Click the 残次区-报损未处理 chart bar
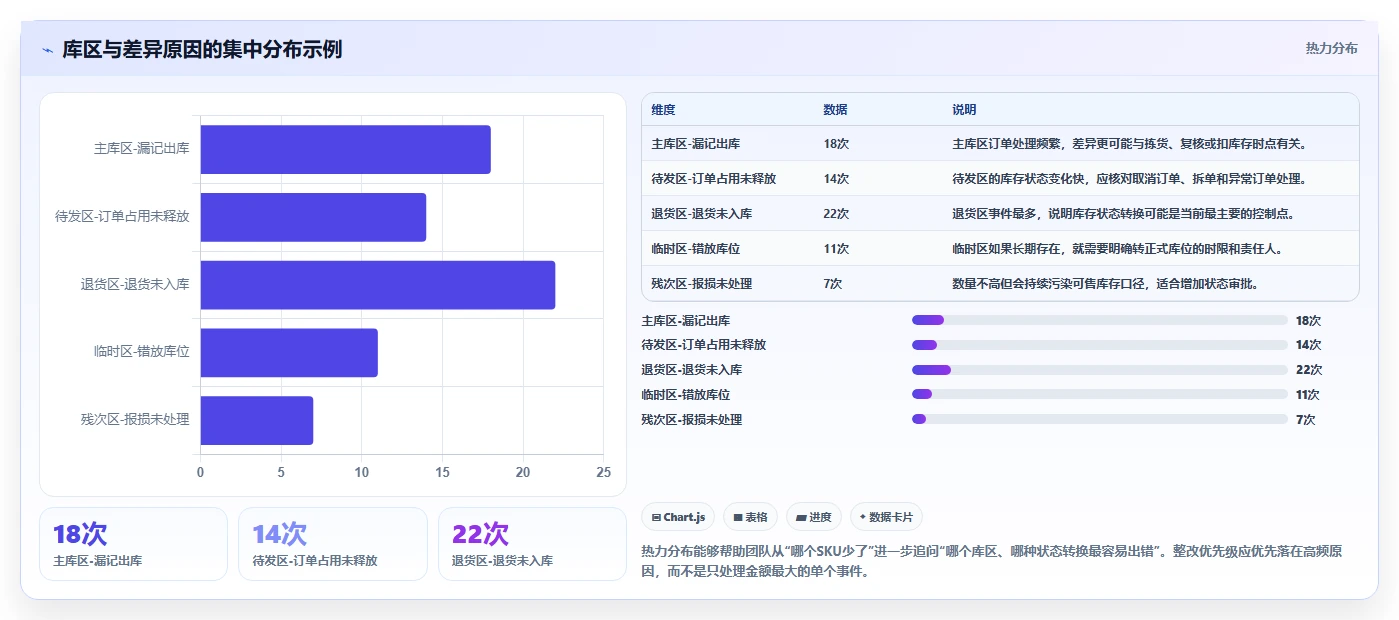 [257, 420]
